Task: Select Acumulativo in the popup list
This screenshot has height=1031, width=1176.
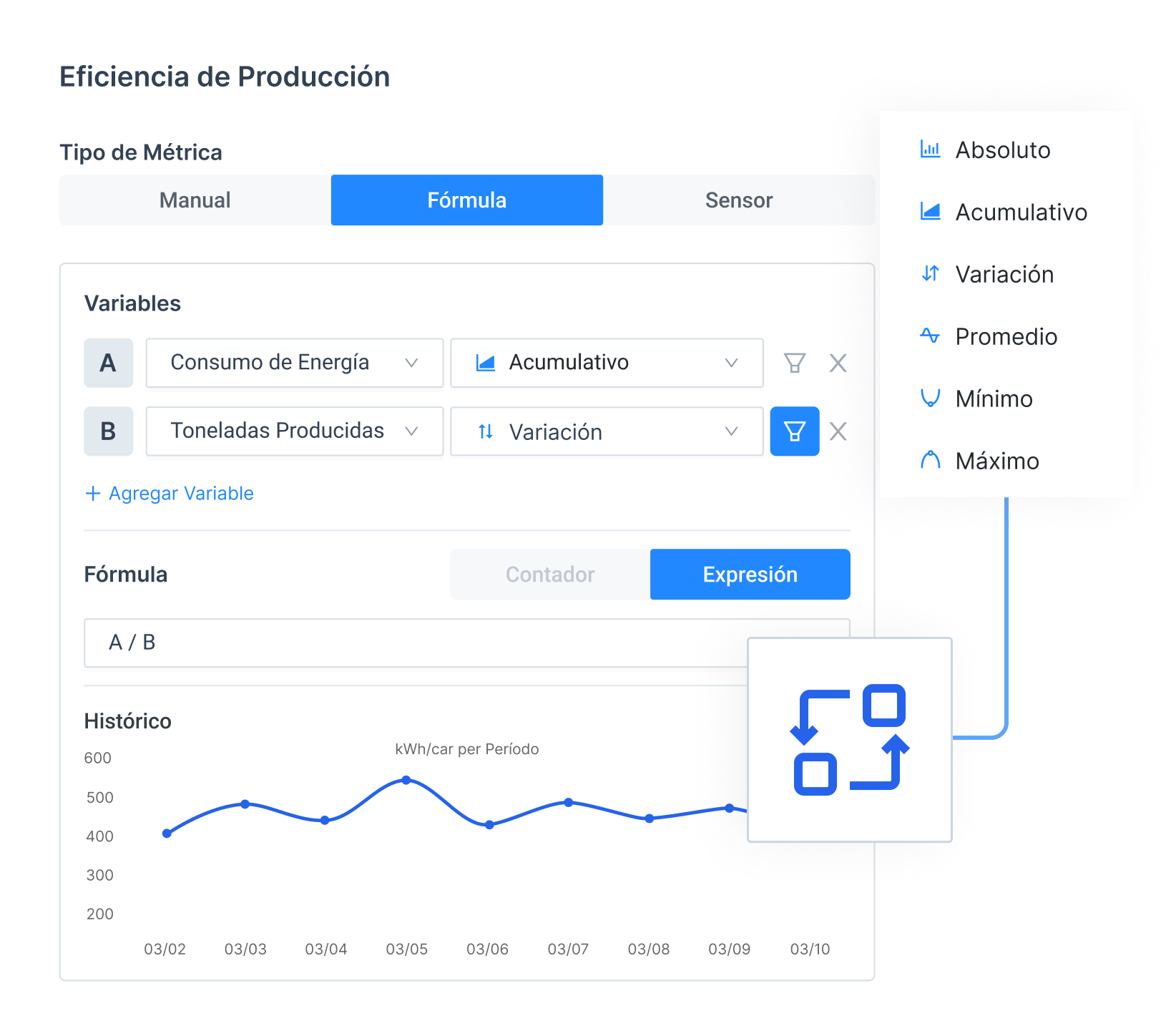Action: point(1020,212)
